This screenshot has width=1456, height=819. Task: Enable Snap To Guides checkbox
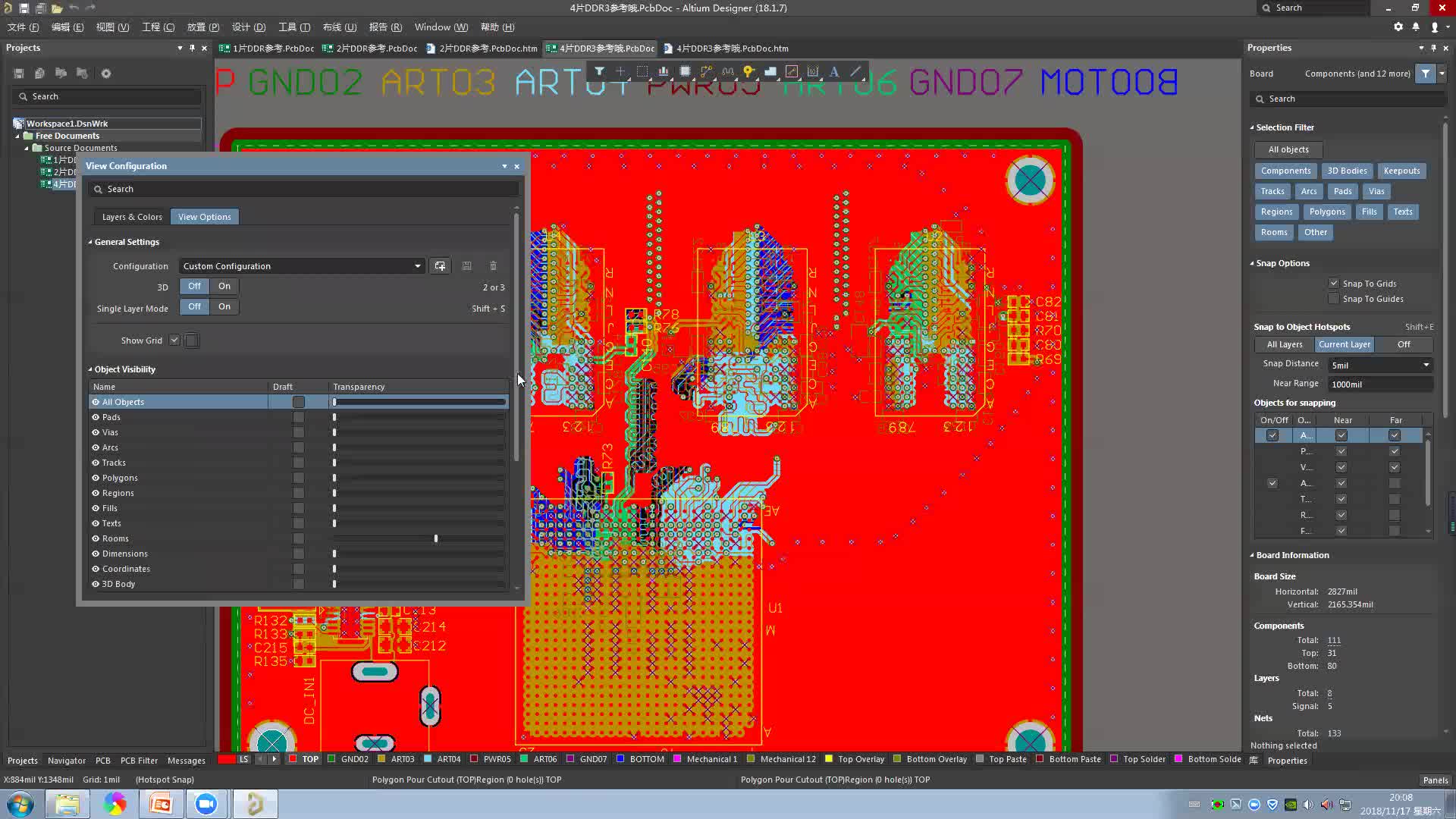(x=1334, y=299)
